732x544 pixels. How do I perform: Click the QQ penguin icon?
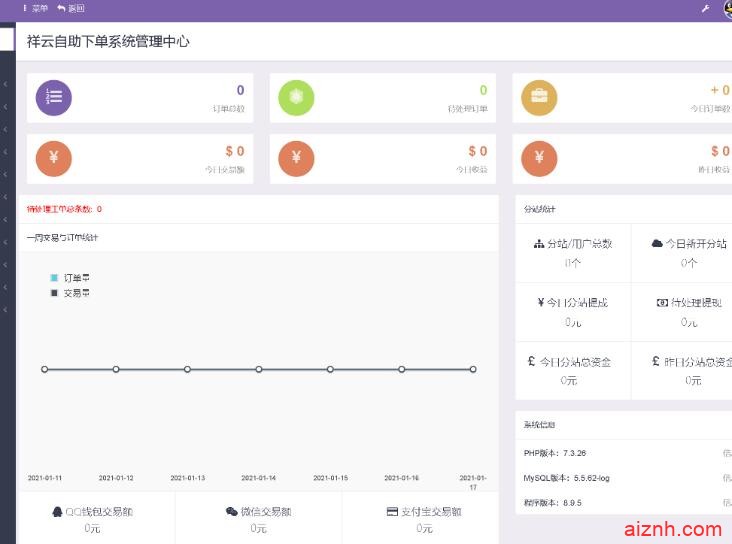57,512
